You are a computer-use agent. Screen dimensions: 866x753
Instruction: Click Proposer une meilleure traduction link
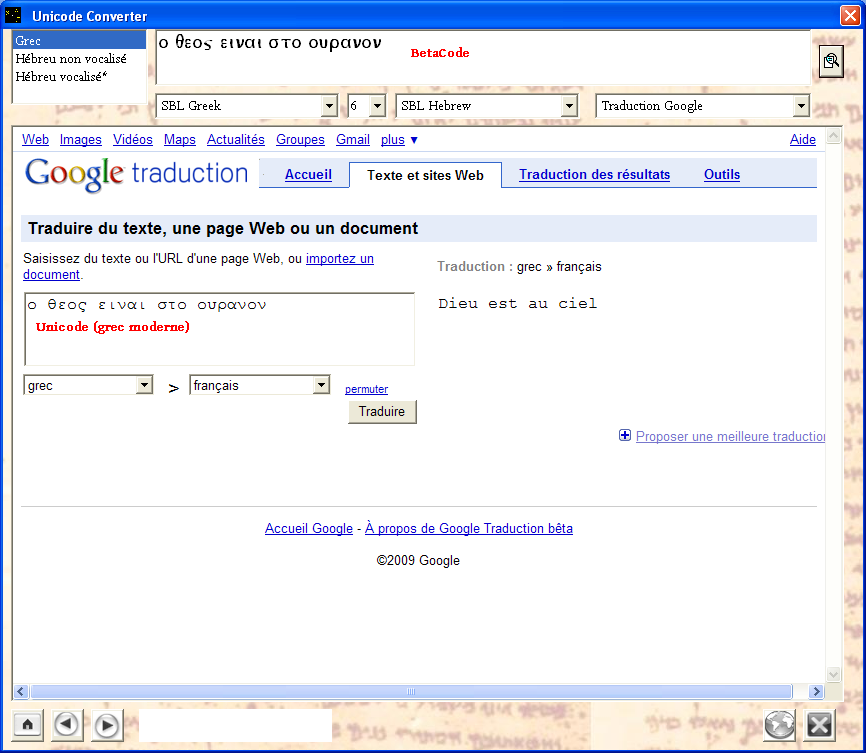click(730, 436)
